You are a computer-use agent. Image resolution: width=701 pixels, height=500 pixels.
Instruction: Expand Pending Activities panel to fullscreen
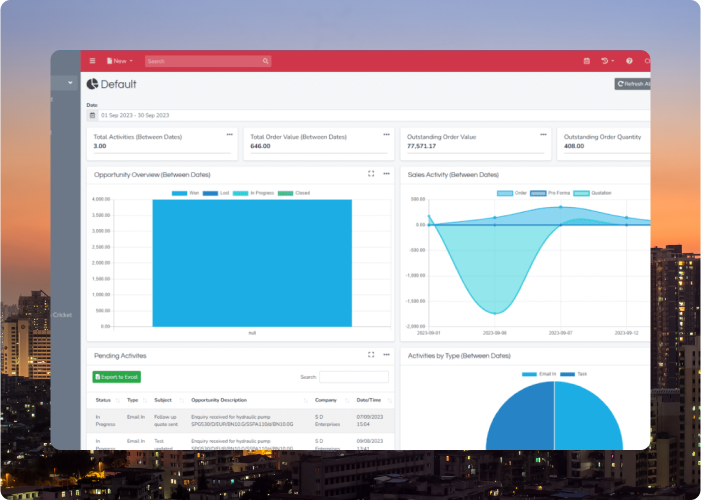coord(371,355)
